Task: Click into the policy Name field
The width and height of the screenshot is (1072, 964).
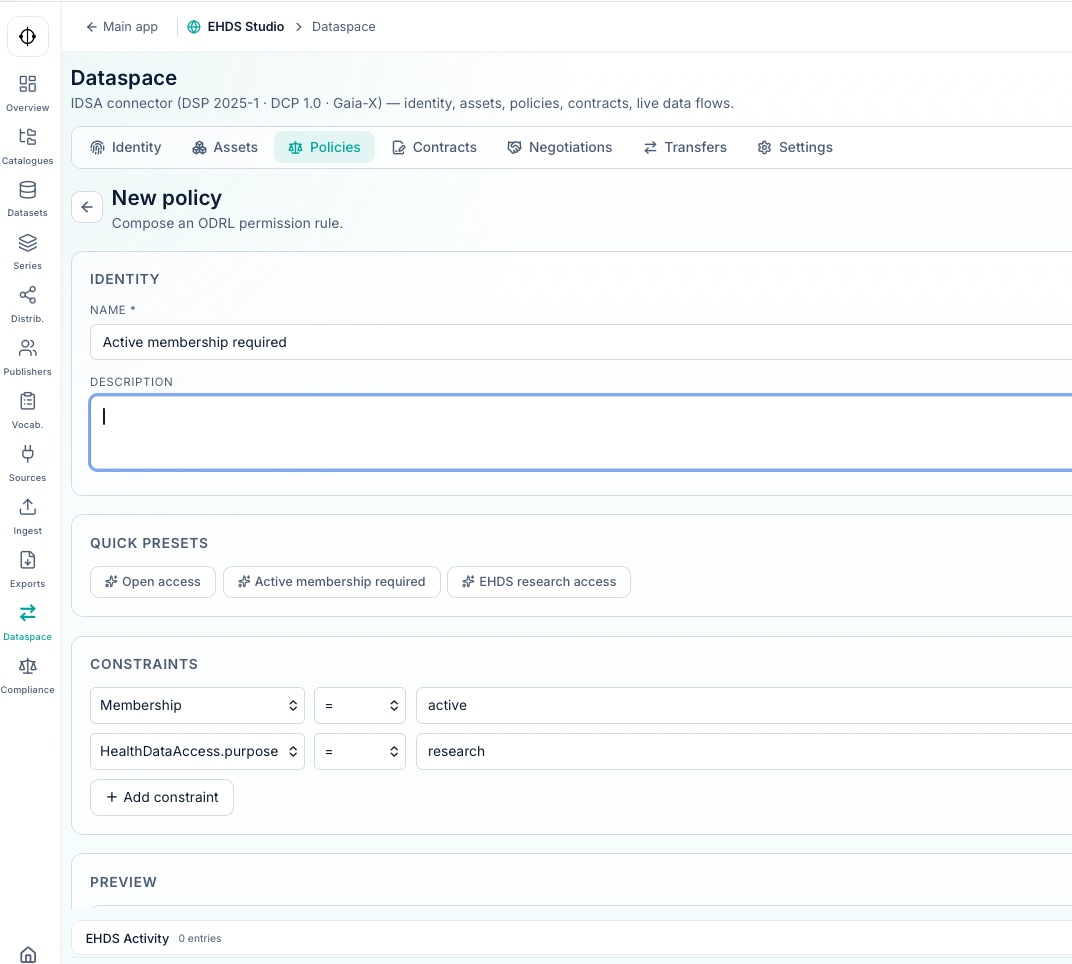Action: (580, 342)
